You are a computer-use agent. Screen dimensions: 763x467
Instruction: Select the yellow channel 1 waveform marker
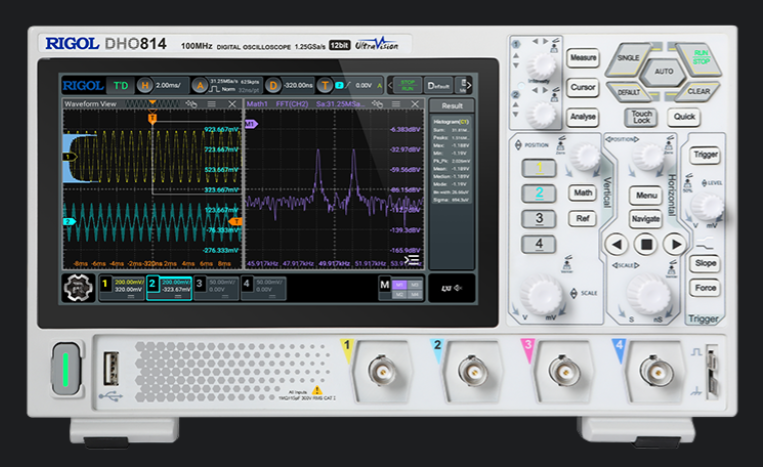pos(70,157)
